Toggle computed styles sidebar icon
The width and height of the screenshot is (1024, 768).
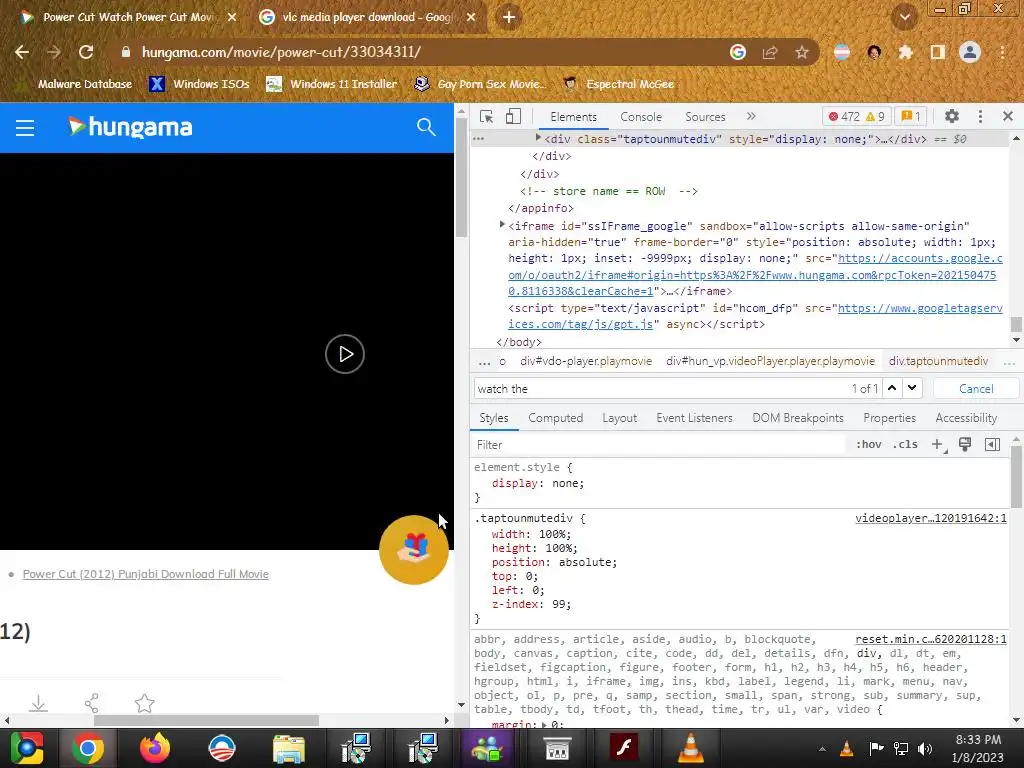[x=992, y=444]
